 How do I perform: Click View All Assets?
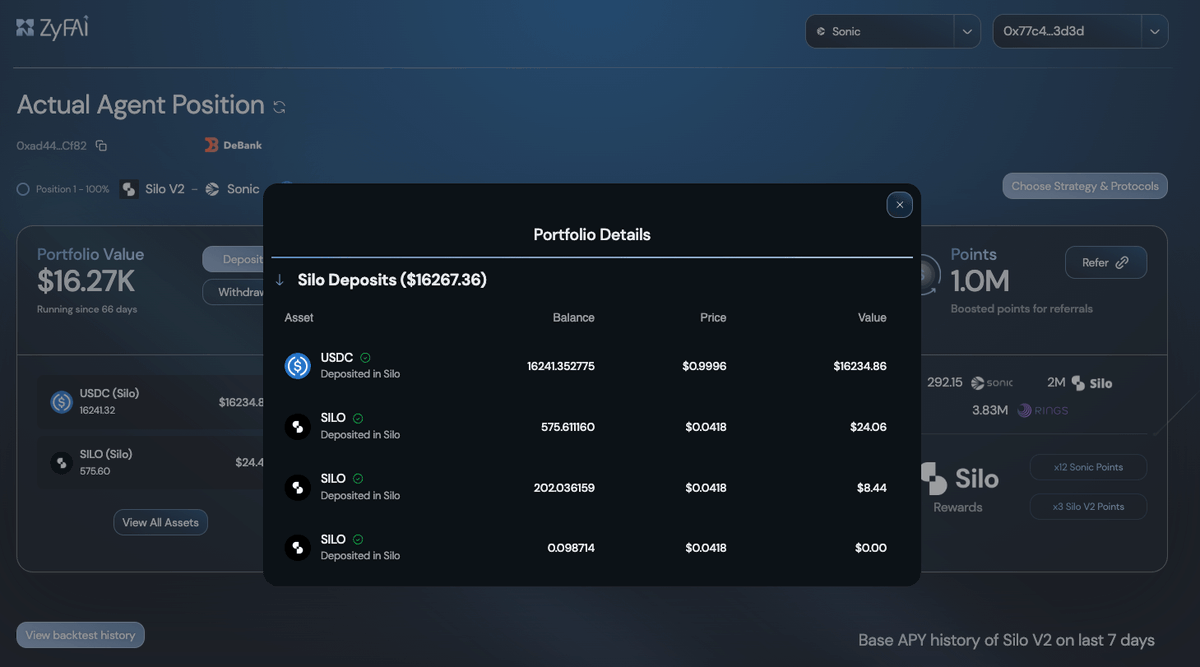click(x=160, y=522)
